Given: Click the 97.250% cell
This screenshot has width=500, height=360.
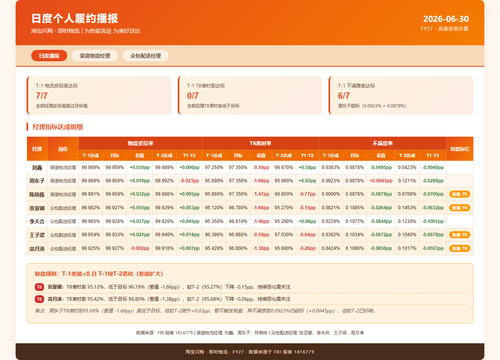Looking at the screenshot, I should point(214,167).
